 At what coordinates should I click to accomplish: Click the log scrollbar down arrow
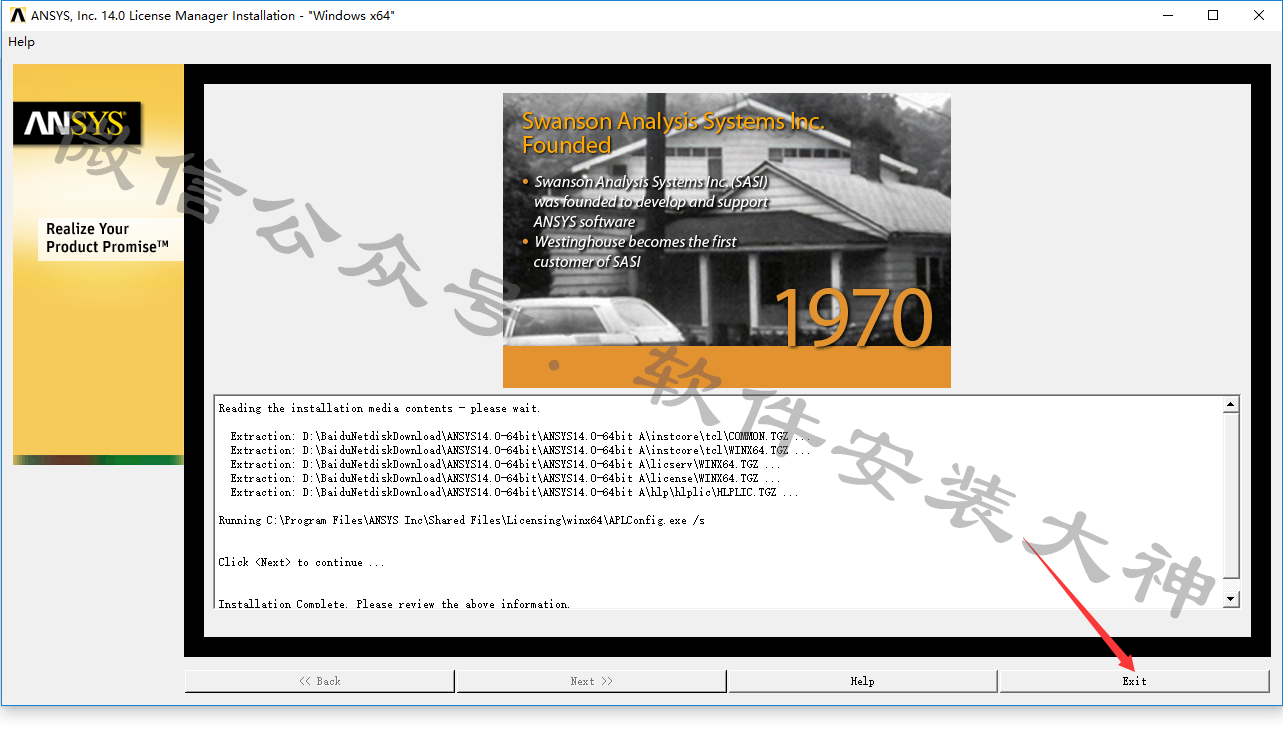(x=1231, y=599)
